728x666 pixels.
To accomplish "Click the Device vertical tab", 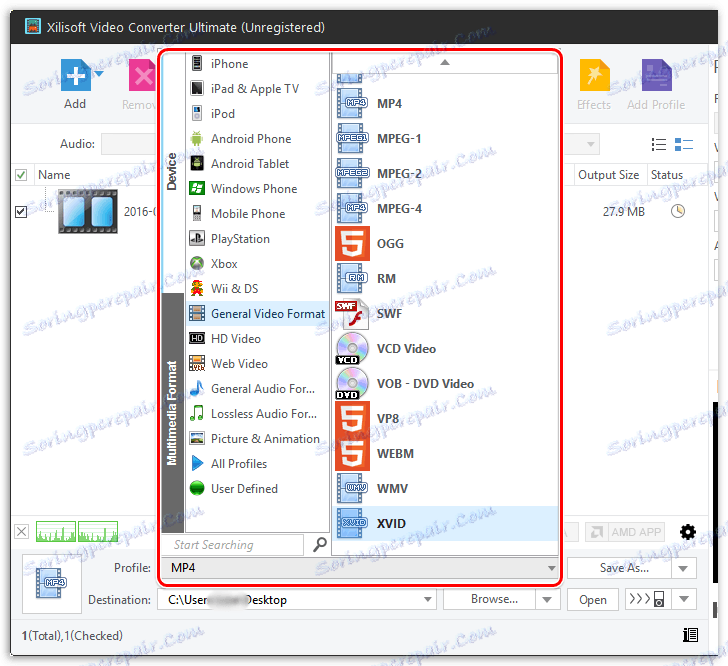I will tap(172, 171).
